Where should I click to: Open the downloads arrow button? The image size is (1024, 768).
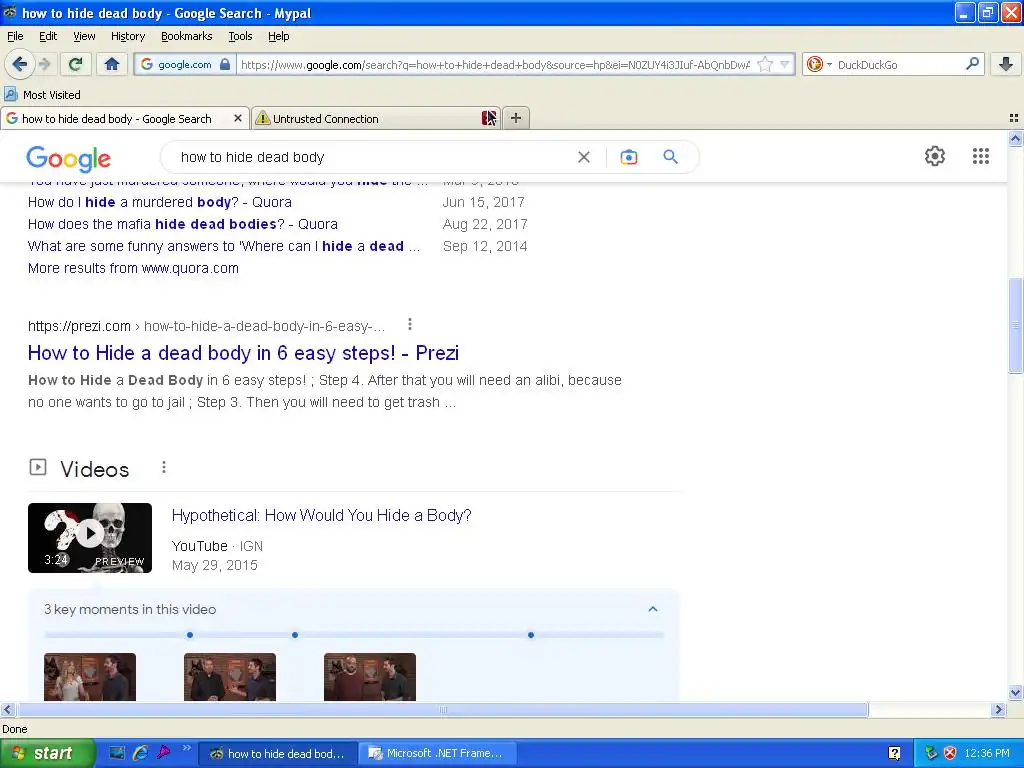click(1006, 64)
